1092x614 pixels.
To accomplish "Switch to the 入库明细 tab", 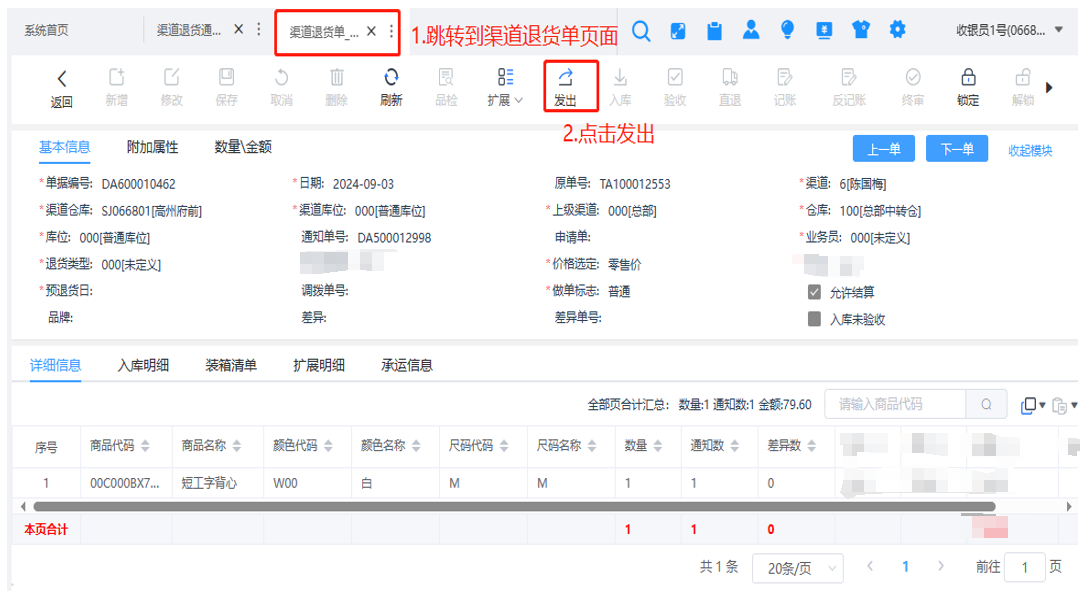I will (x=143, y=365).
